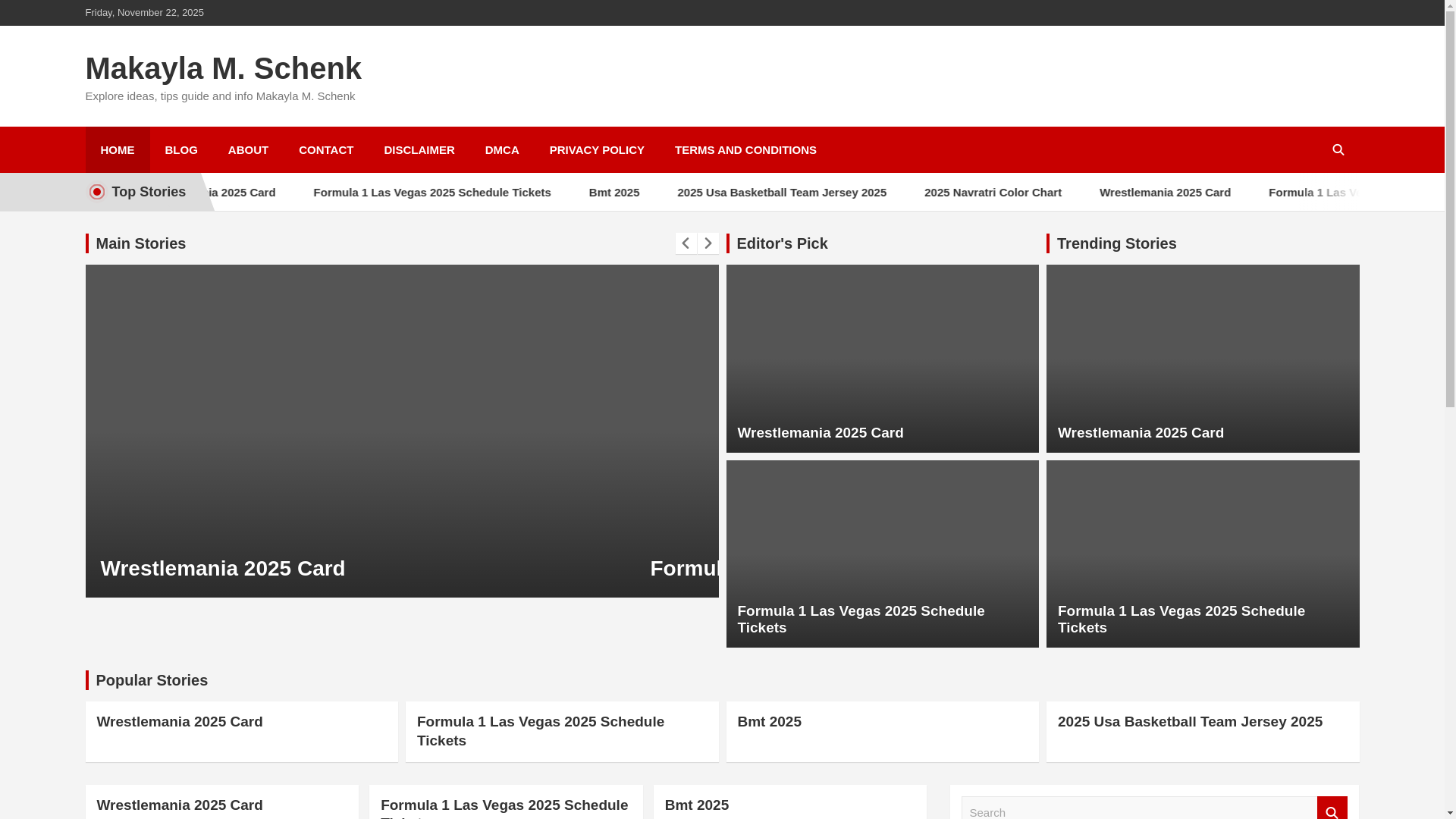The height and width of the screenshot is (819, 1456).
Task: Open 2025 Navratri Color Chart ticker link
Action: [992, 193]
